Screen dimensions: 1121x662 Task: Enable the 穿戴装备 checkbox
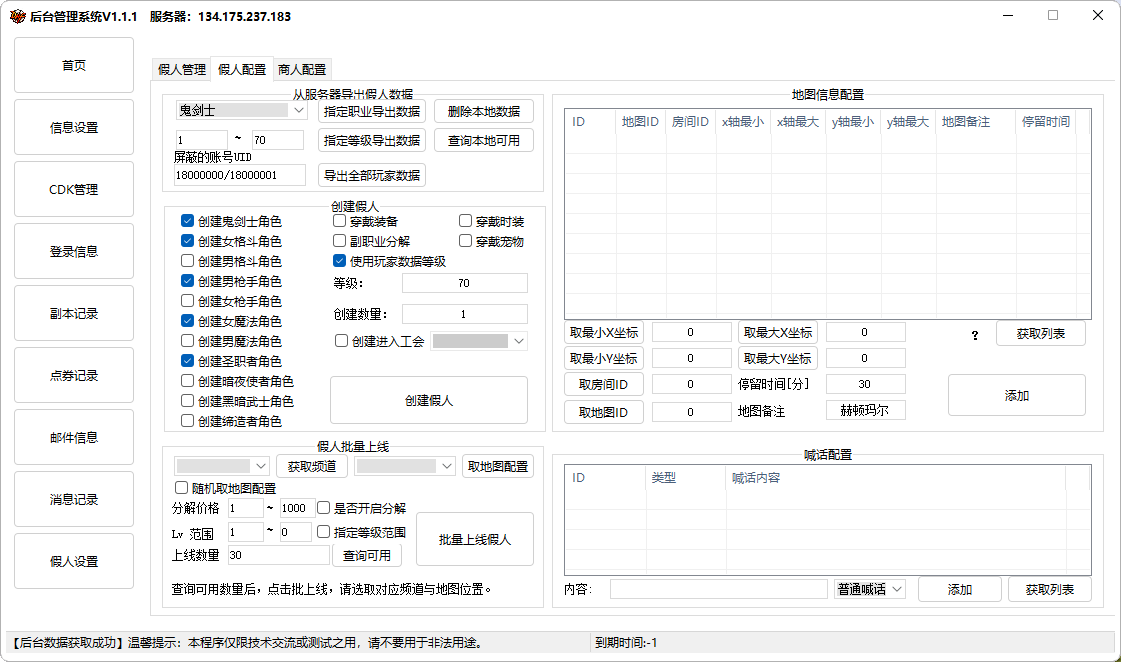click(340, 221)
